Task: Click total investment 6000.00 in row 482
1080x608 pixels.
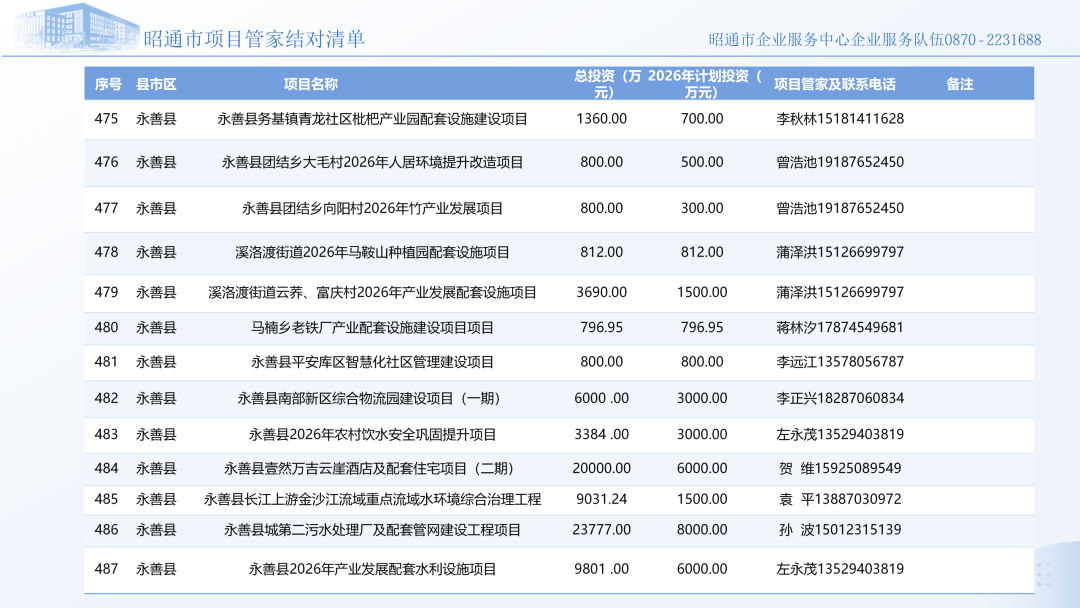Action: (601, 399)
